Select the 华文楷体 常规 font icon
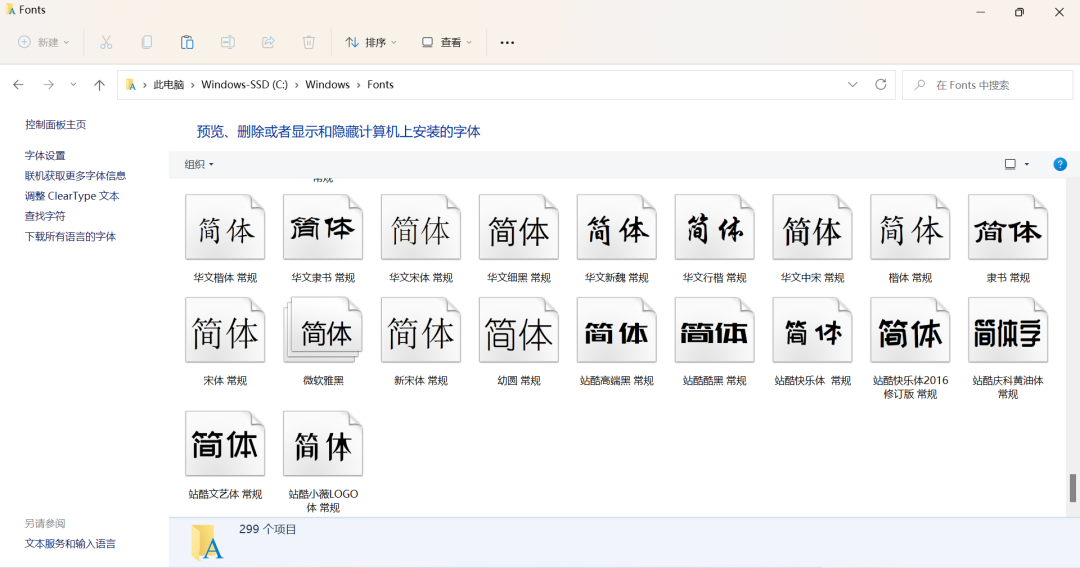The image size is (1080, 568). point(225,228)
